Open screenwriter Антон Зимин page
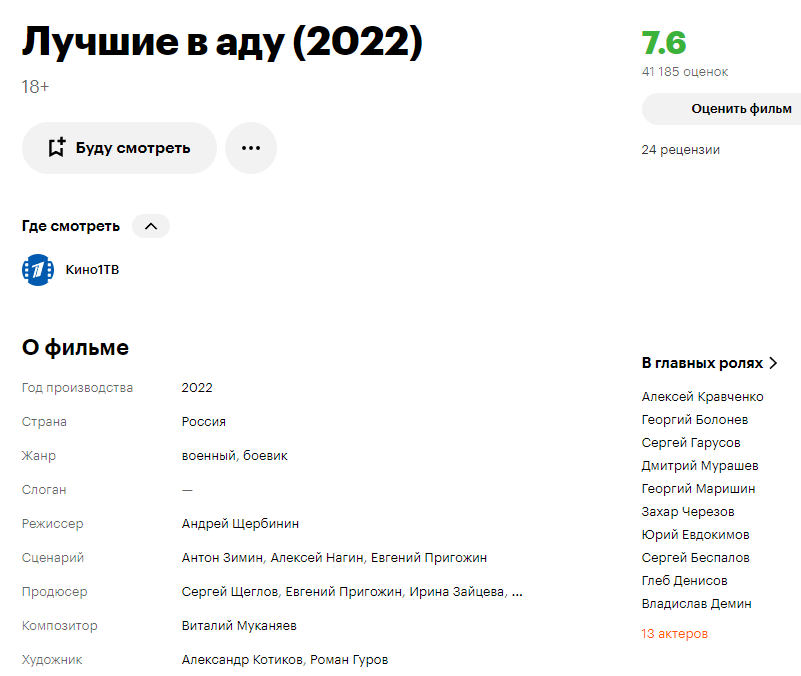This screenshot has height=676, width=801. coord(222,558)
